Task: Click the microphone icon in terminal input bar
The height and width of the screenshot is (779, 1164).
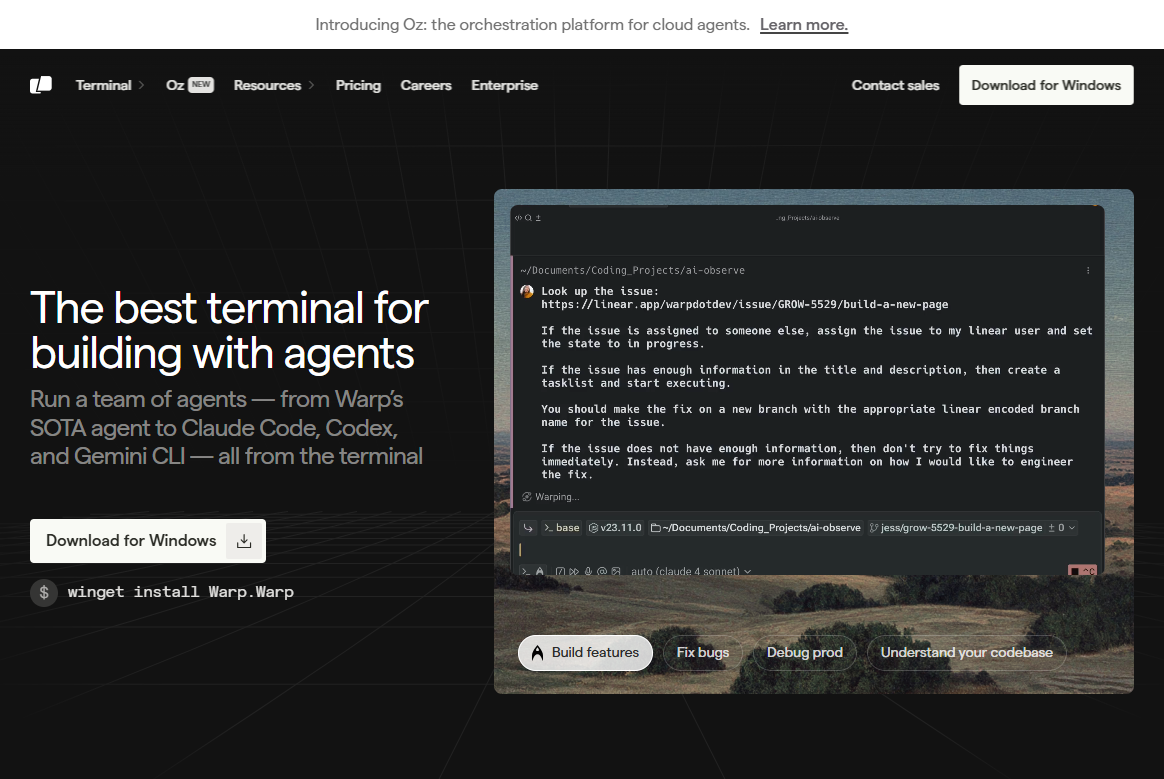Action: coord(588,572)
